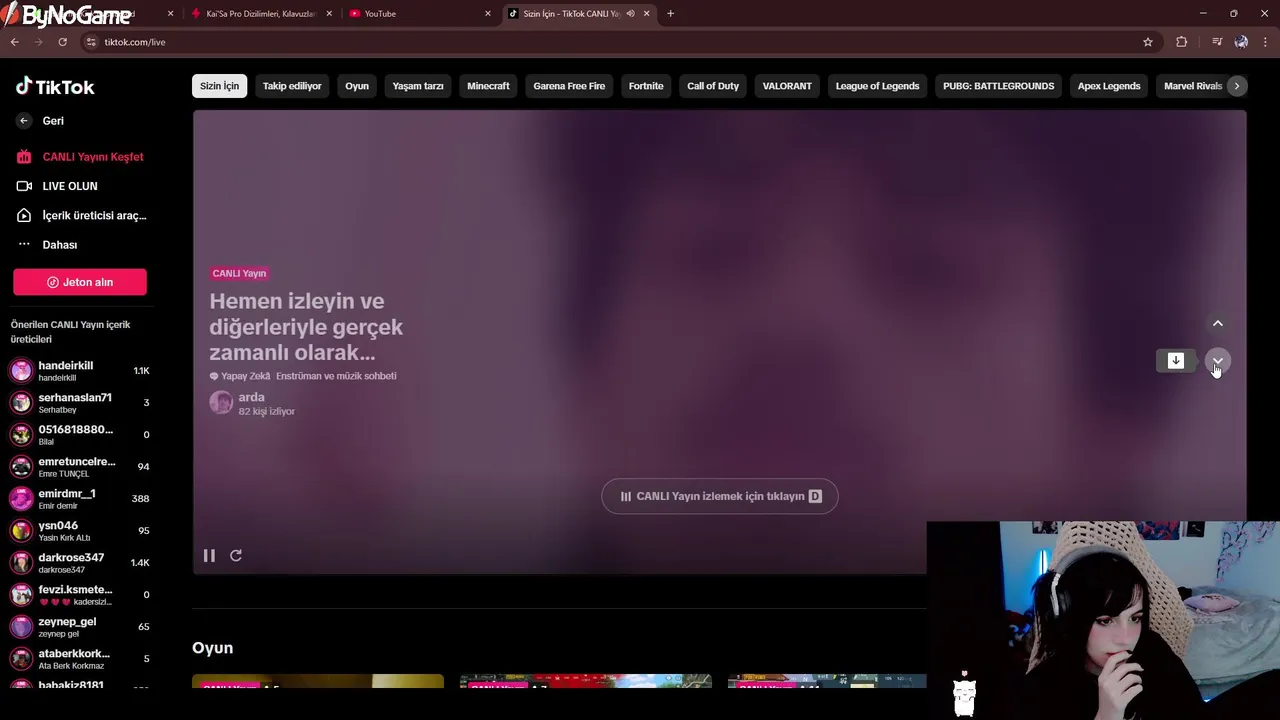Open fevzi.ksmete live channel

(x=80, y=595)
